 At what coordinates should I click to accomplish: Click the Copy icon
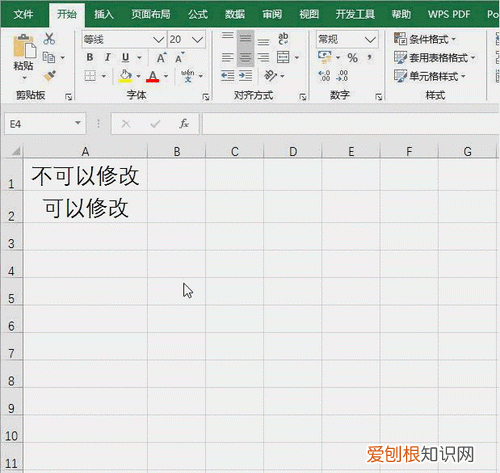pos(49,57)
